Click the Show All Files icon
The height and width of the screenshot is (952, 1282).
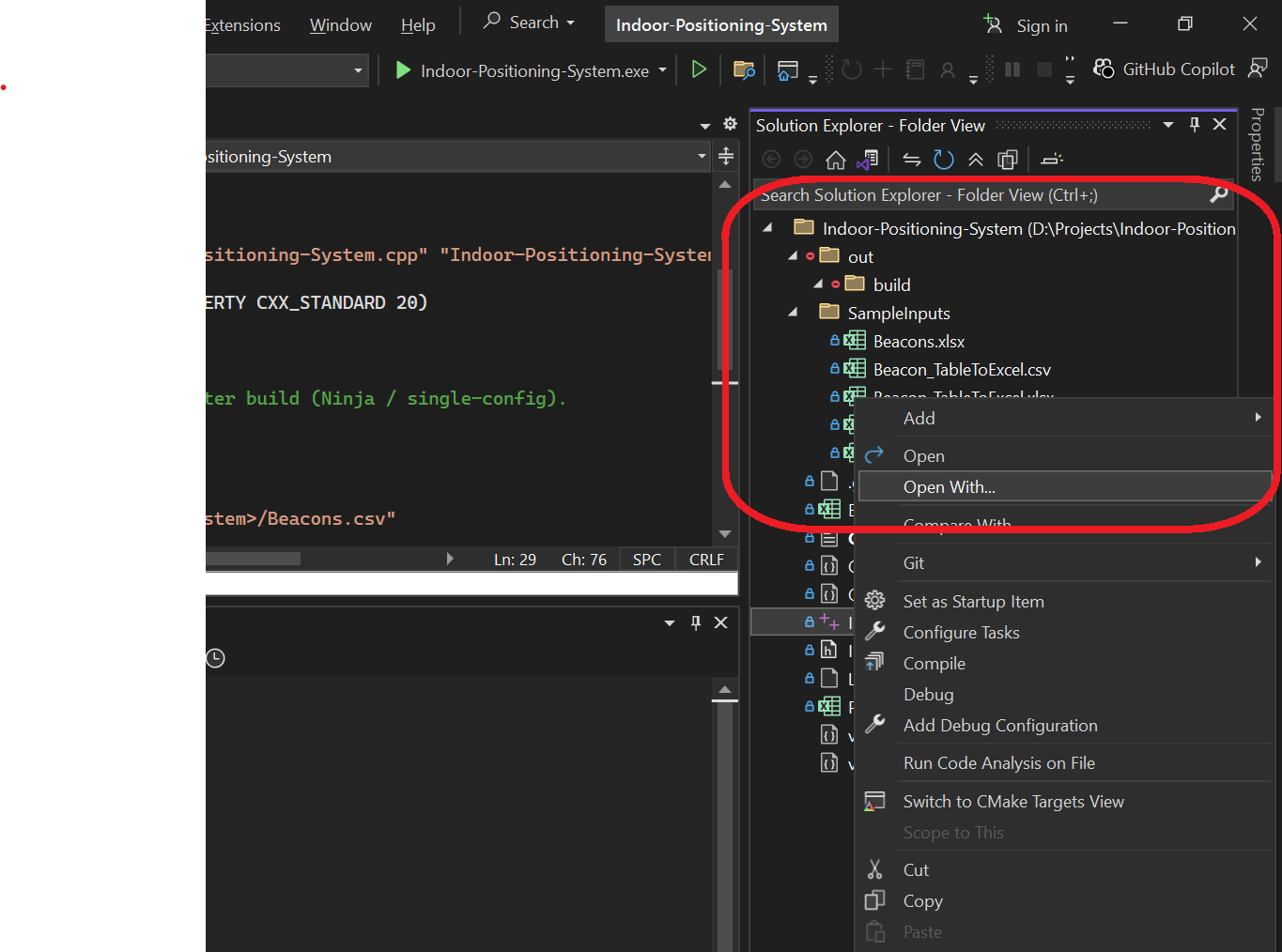1008,160
